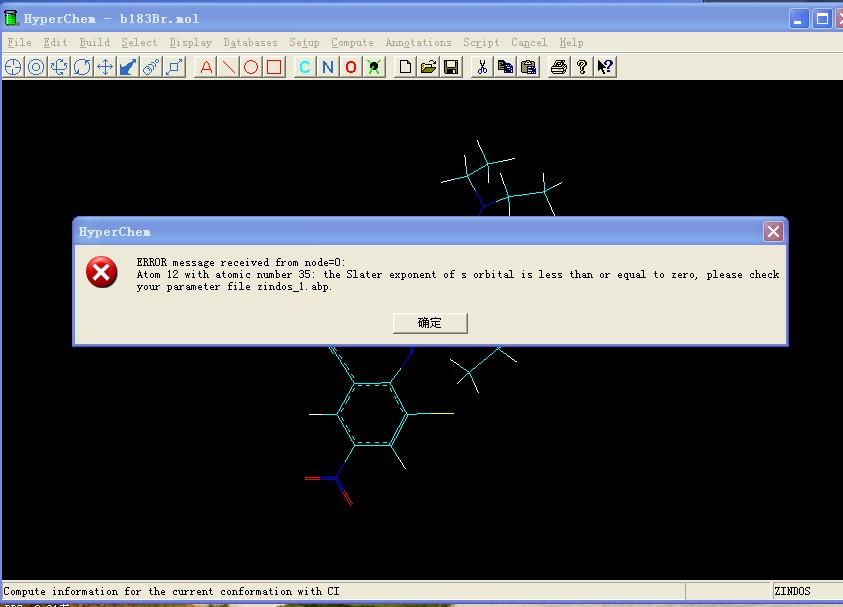Screen dimensions: 843x607
Task: Print with the printer icon
Action: click(559, 67)
